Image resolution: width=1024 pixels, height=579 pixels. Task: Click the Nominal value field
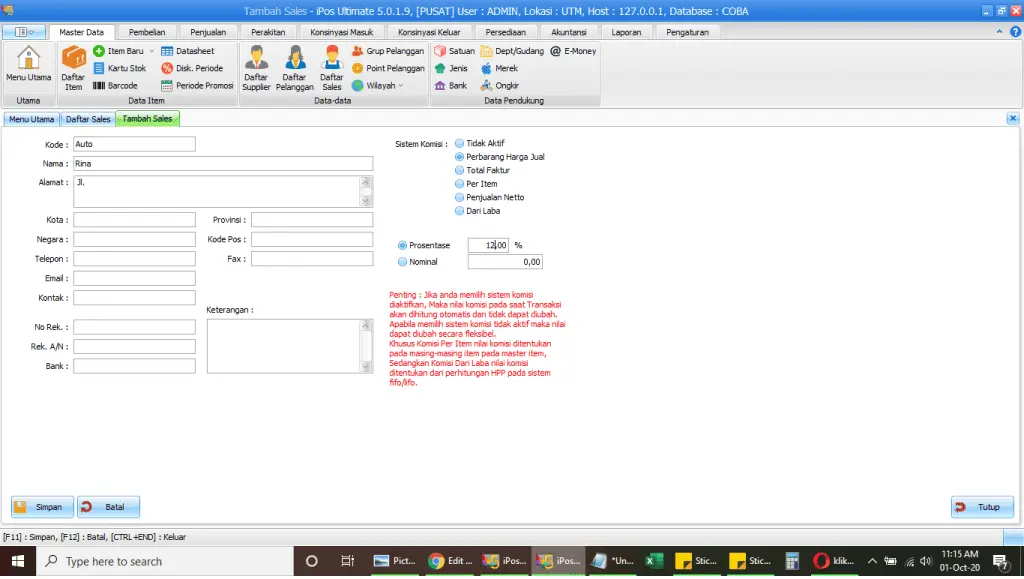505,262
